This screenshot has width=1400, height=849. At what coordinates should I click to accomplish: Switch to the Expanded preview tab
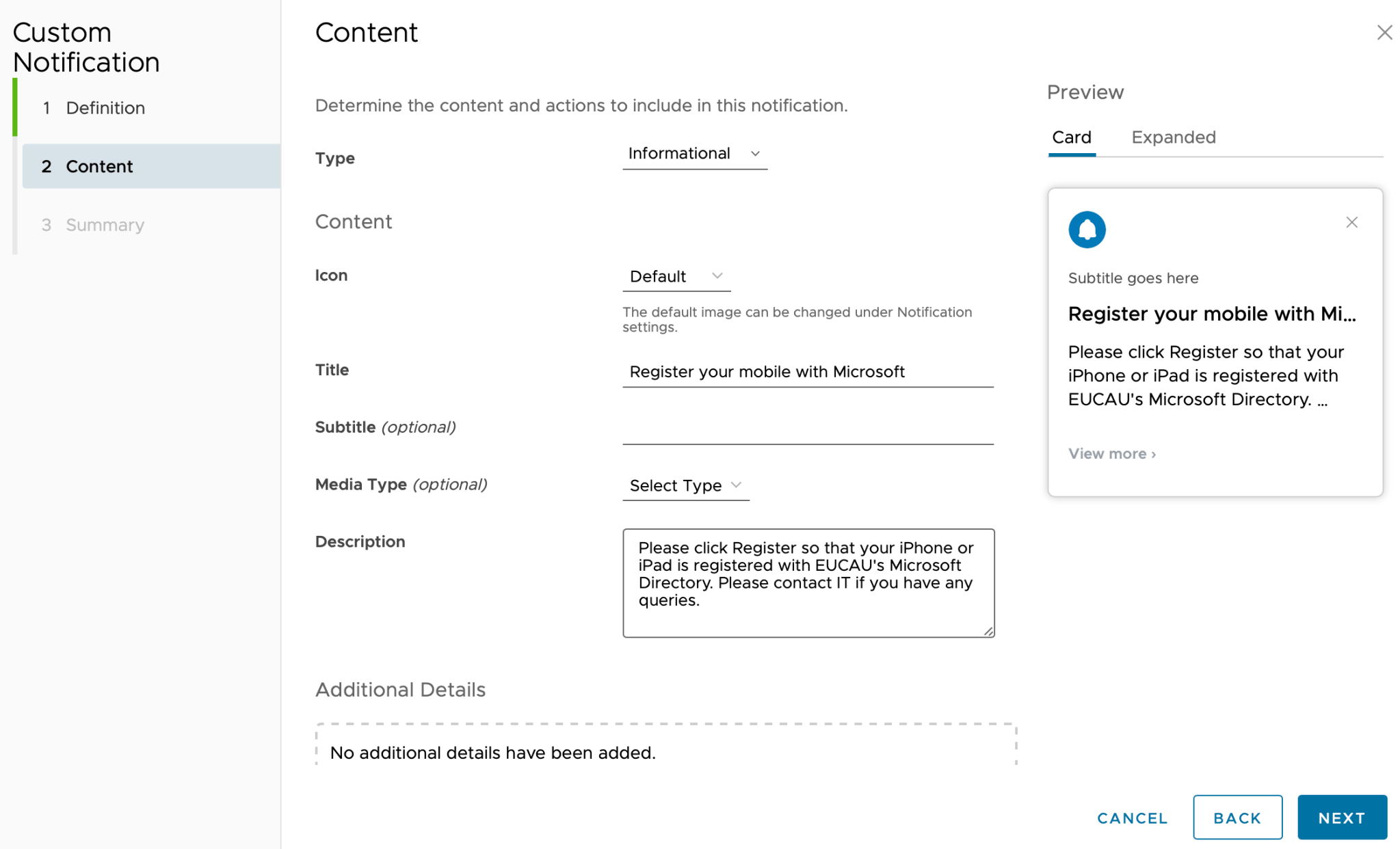(1173, 137)
